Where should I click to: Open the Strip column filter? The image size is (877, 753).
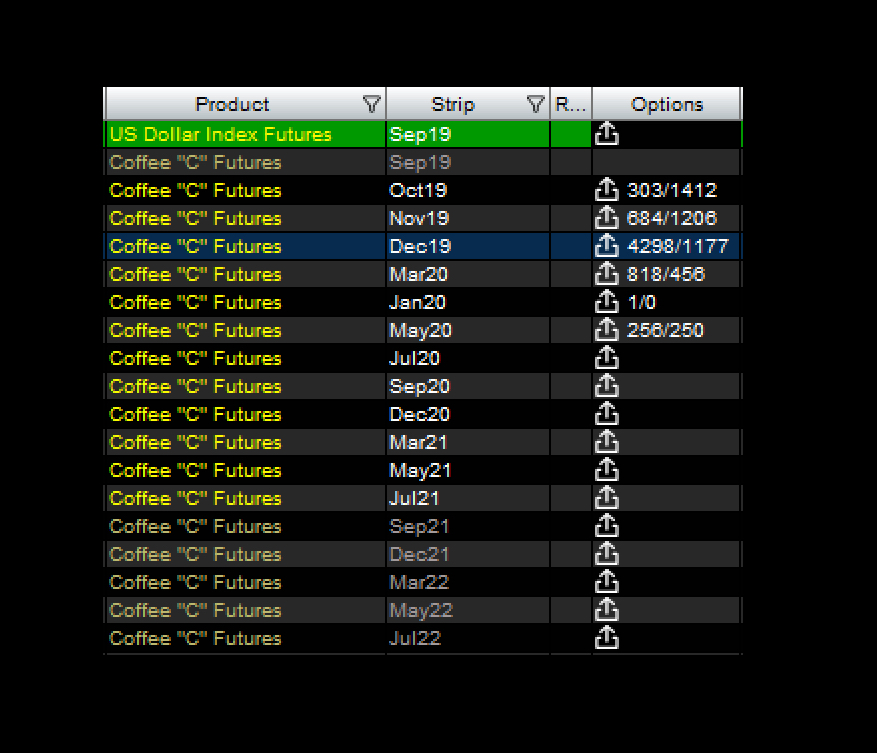[x=535, y=104]
